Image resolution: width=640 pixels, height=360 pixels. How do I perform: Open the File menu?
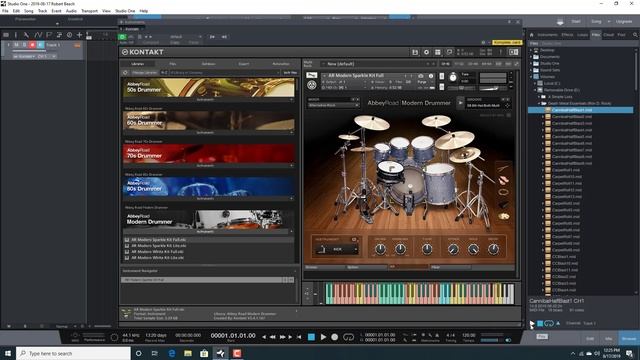click(x=5, y=11)
